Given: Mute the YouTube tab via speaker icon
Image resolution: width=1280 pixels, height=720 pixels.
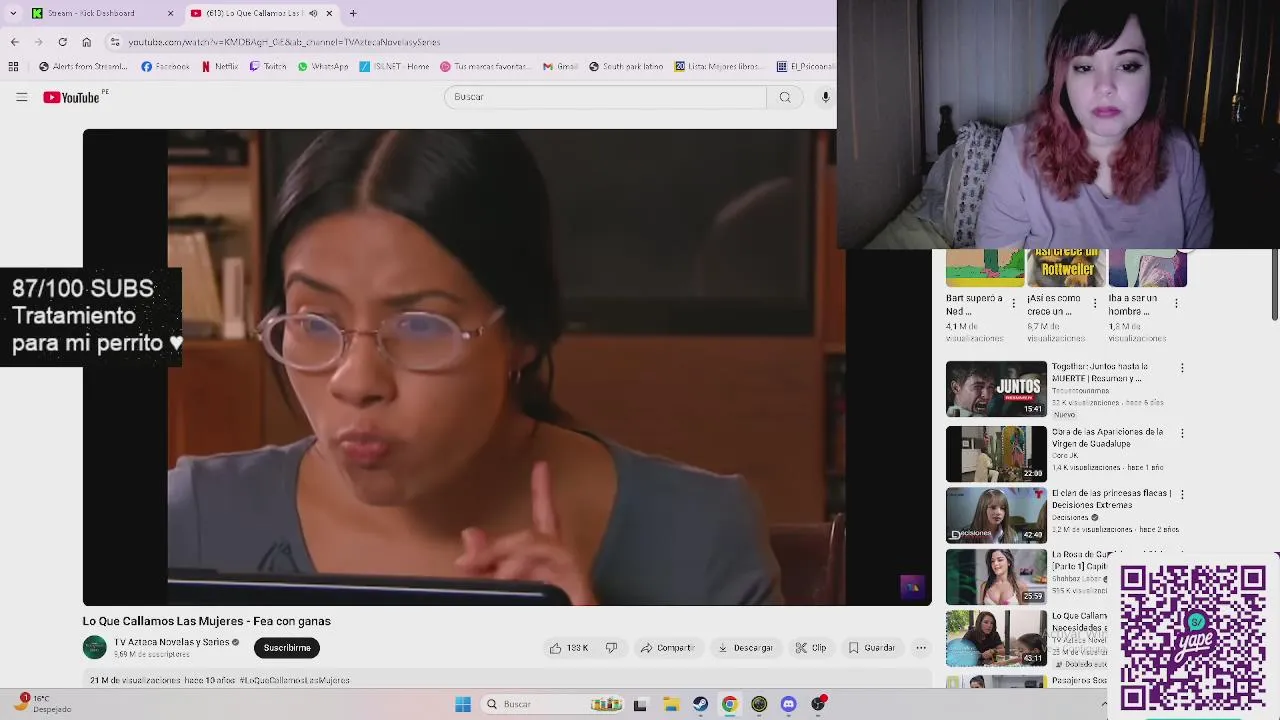Looking at the screenshot, I should [313, 13].
